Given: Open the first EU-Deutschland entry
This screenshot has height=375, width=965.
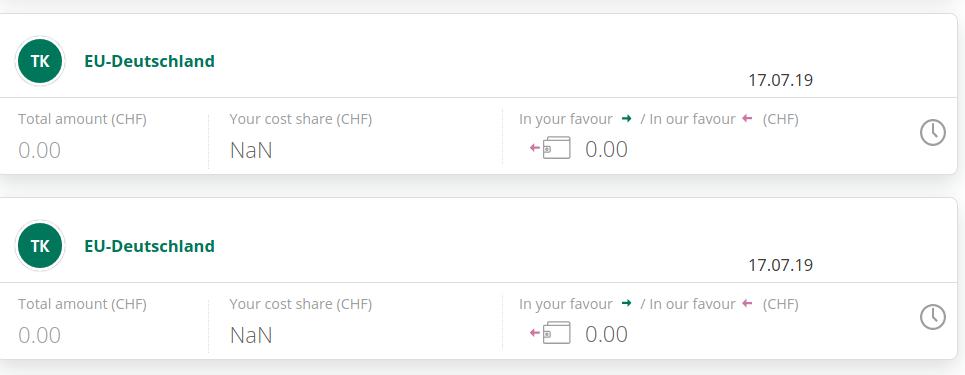Looking at the screenshot, I should click(x=150, y=62).
